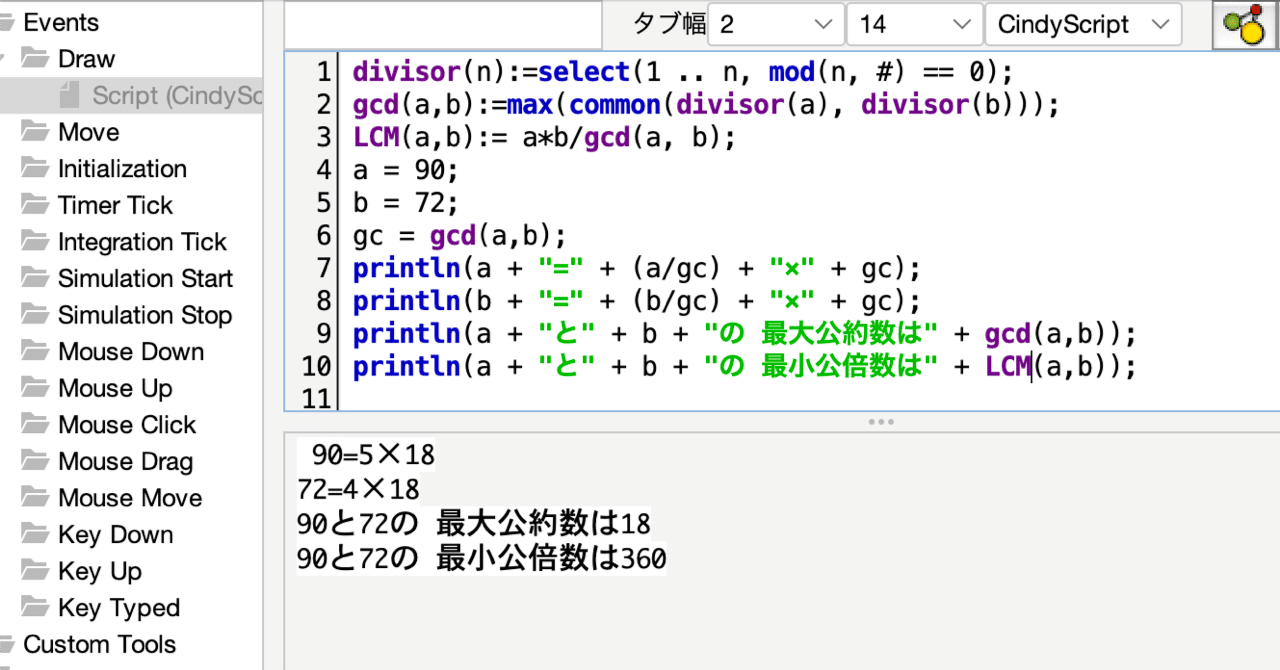
Task: Click the Integration Tick event icon
Action: (33, 241)
